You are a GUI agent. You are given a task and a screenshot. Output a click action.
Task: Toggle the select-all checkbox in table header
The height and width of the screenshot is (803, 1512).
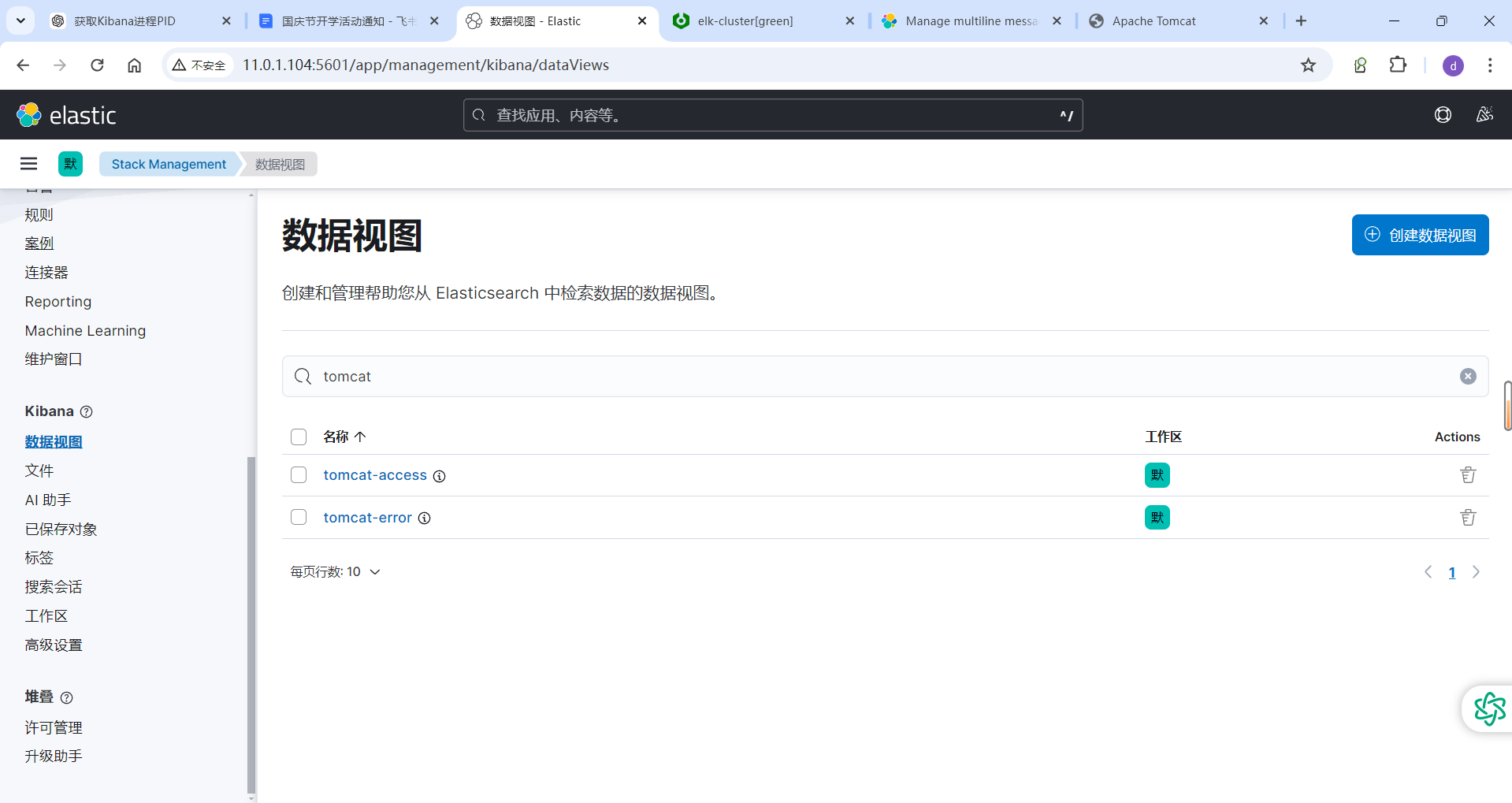(299, 437)
